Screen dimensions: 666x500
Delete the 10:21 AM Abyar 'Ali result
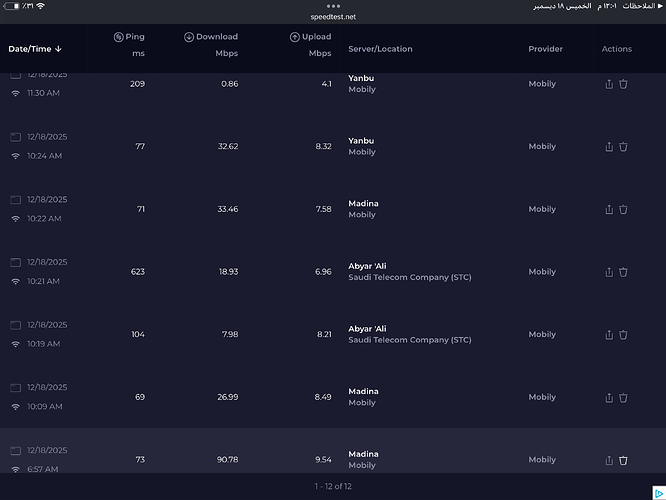coord(623,272)
